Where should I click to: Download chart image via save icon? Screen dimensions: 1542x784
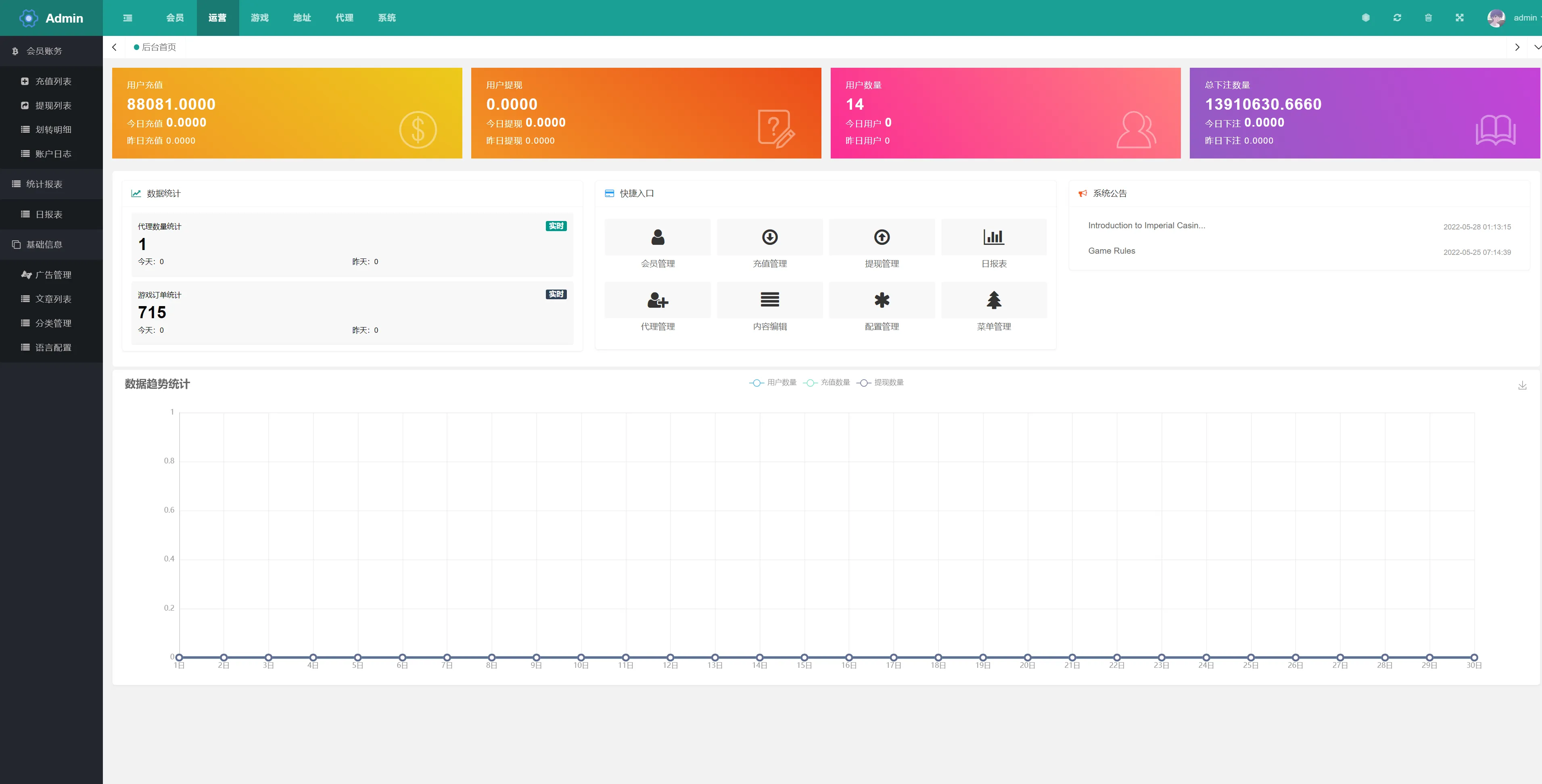tap(1522, 386)
